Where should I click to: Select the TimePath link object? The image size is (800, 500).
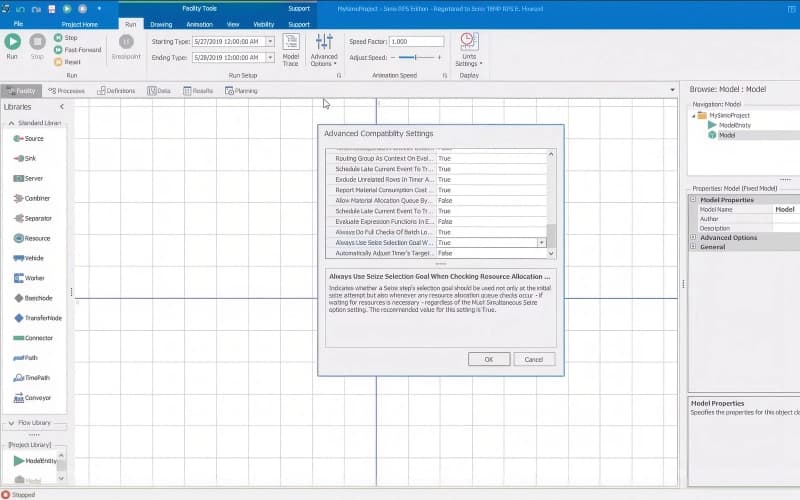(x=32, y=378)
